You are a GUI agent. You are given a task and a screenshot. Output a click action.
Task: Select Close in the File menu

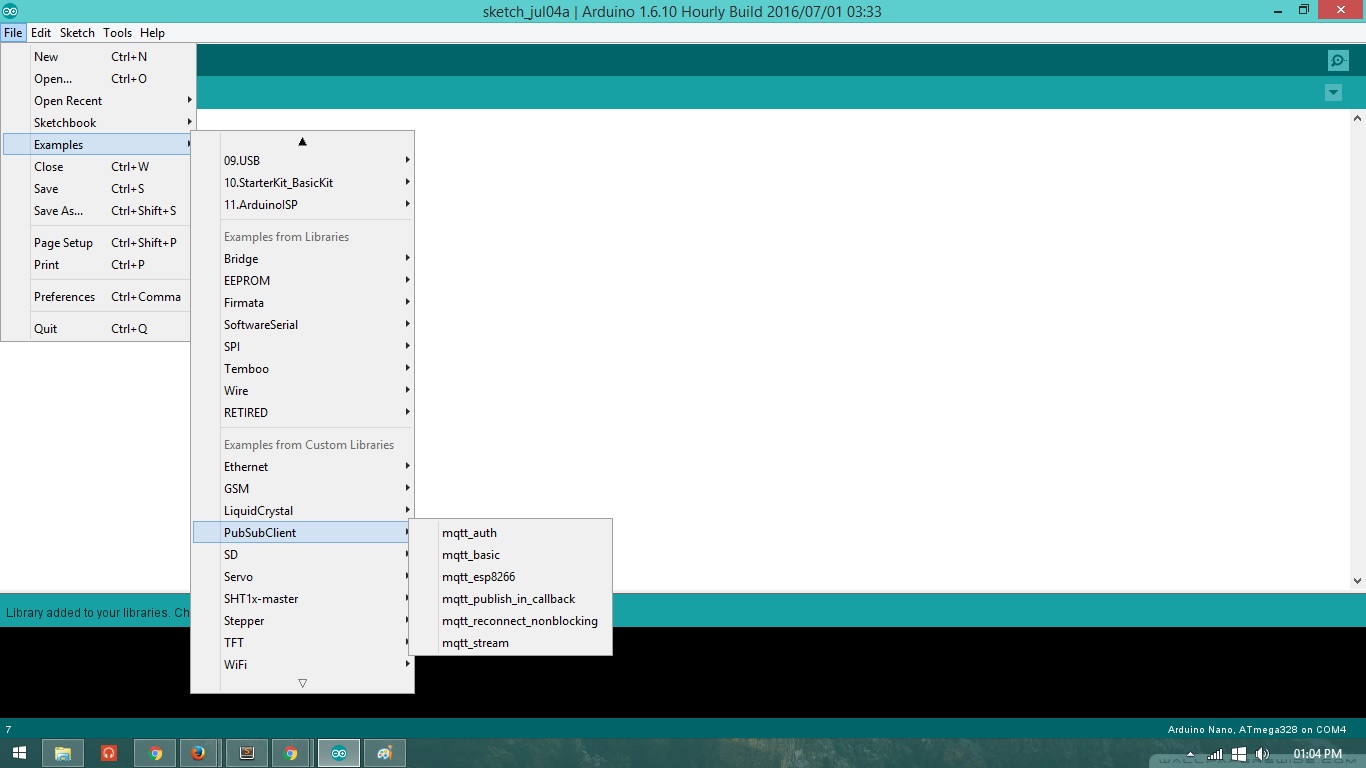click(98, 167)
